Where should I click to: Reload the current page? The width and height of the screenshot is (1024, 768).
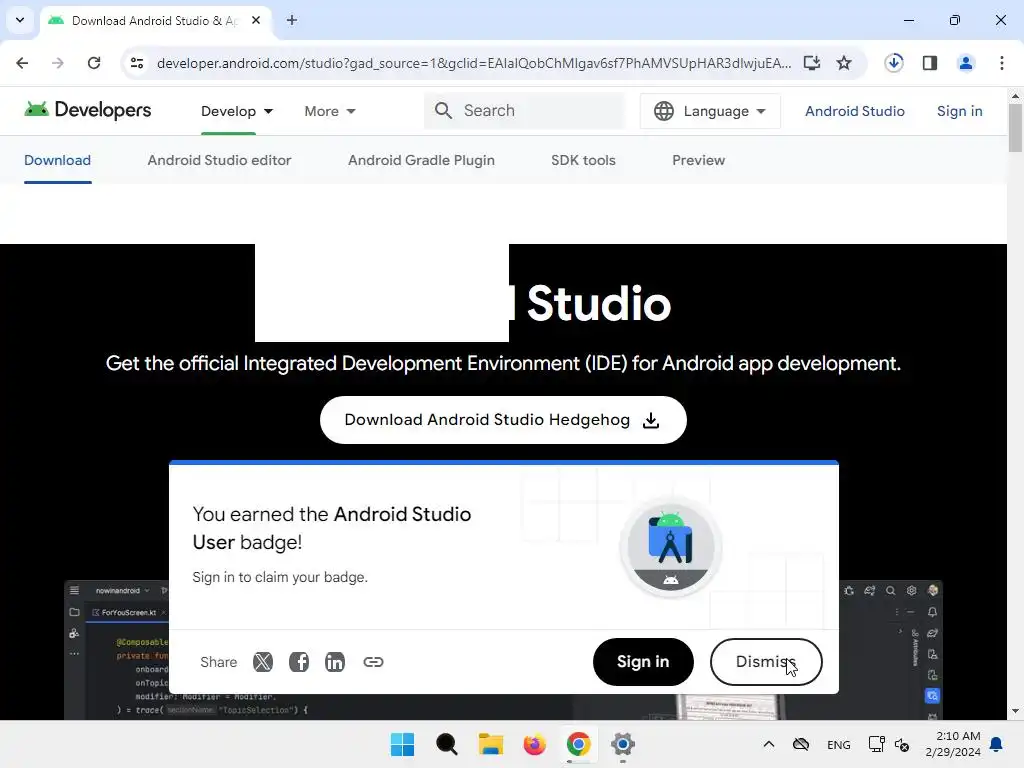(94, 63)
